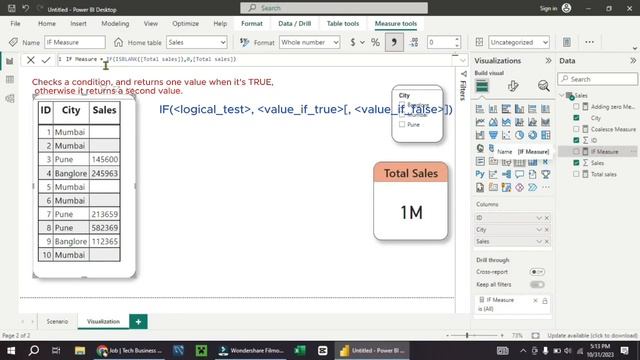
Task: Uncheck the ID field checkbox
Action: click(x=576, y=140)
